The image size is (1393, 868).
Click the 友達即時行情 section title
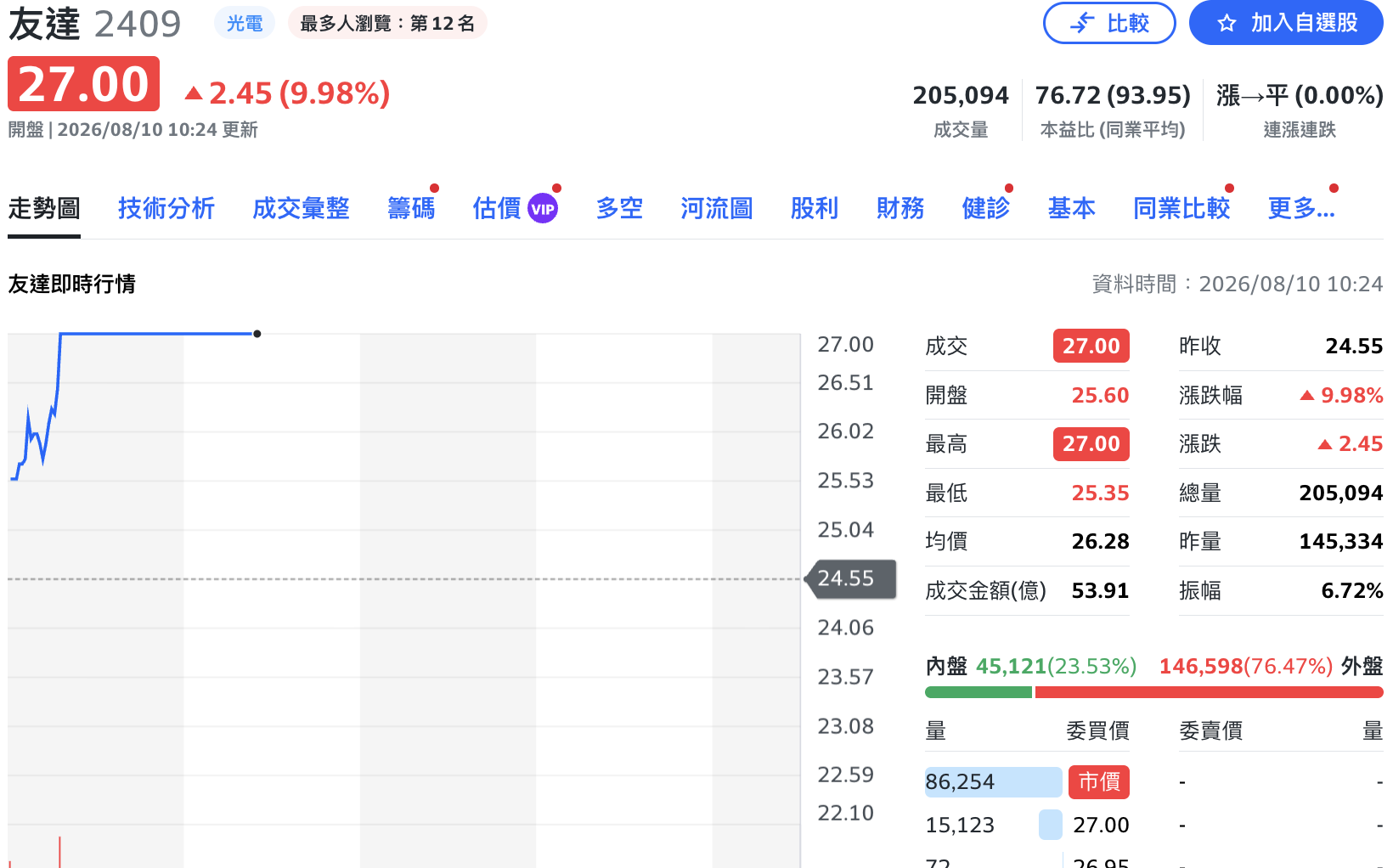click(72, 284)
